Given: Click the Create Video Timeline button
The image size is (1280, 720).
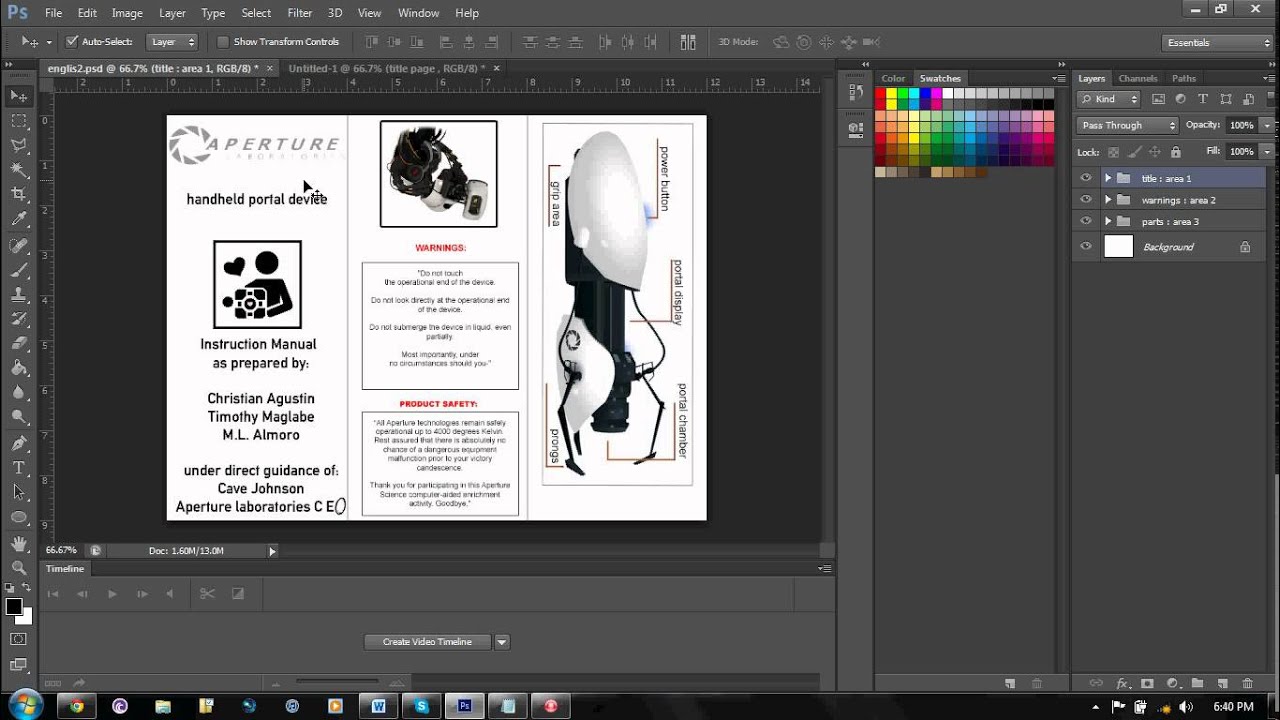Looking at the screenshot, I should pyautogui.click(x=427, y=642).
